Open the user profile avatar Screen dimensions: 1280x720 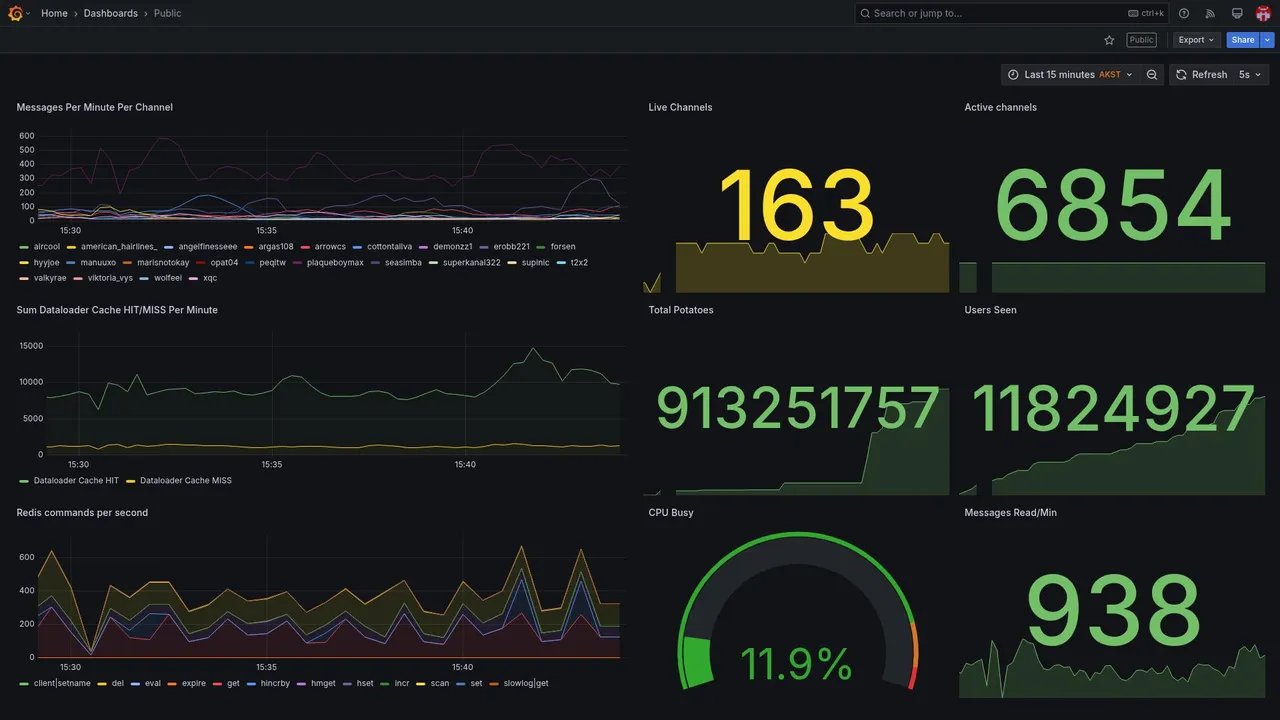1263,13
